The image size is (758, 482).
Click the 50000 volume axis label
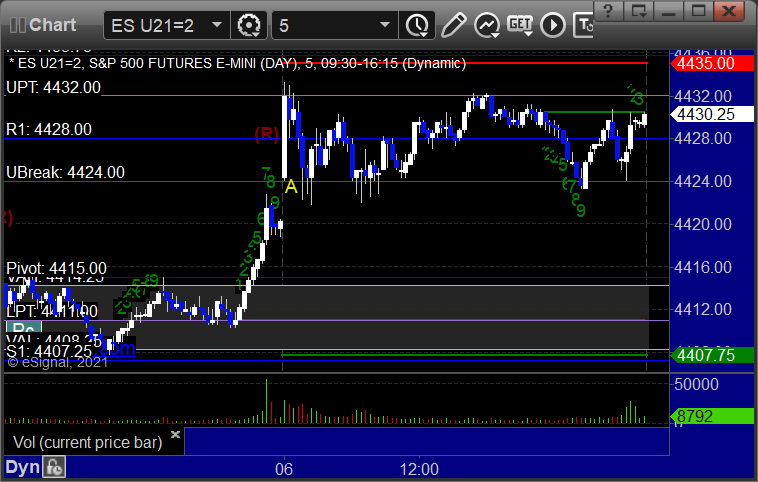click(x=697, y=384)
